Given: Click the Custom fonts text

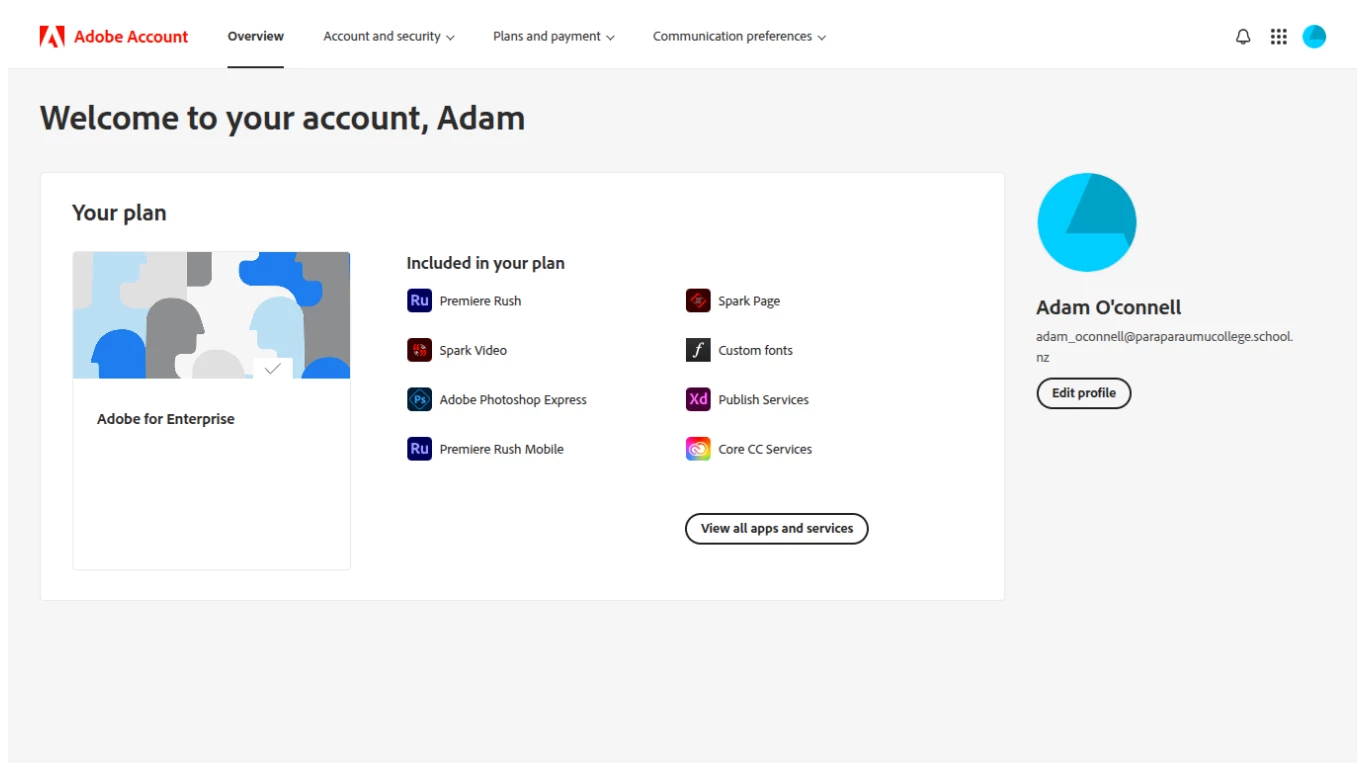Looking at the screenshot, I should click(756, 350).
